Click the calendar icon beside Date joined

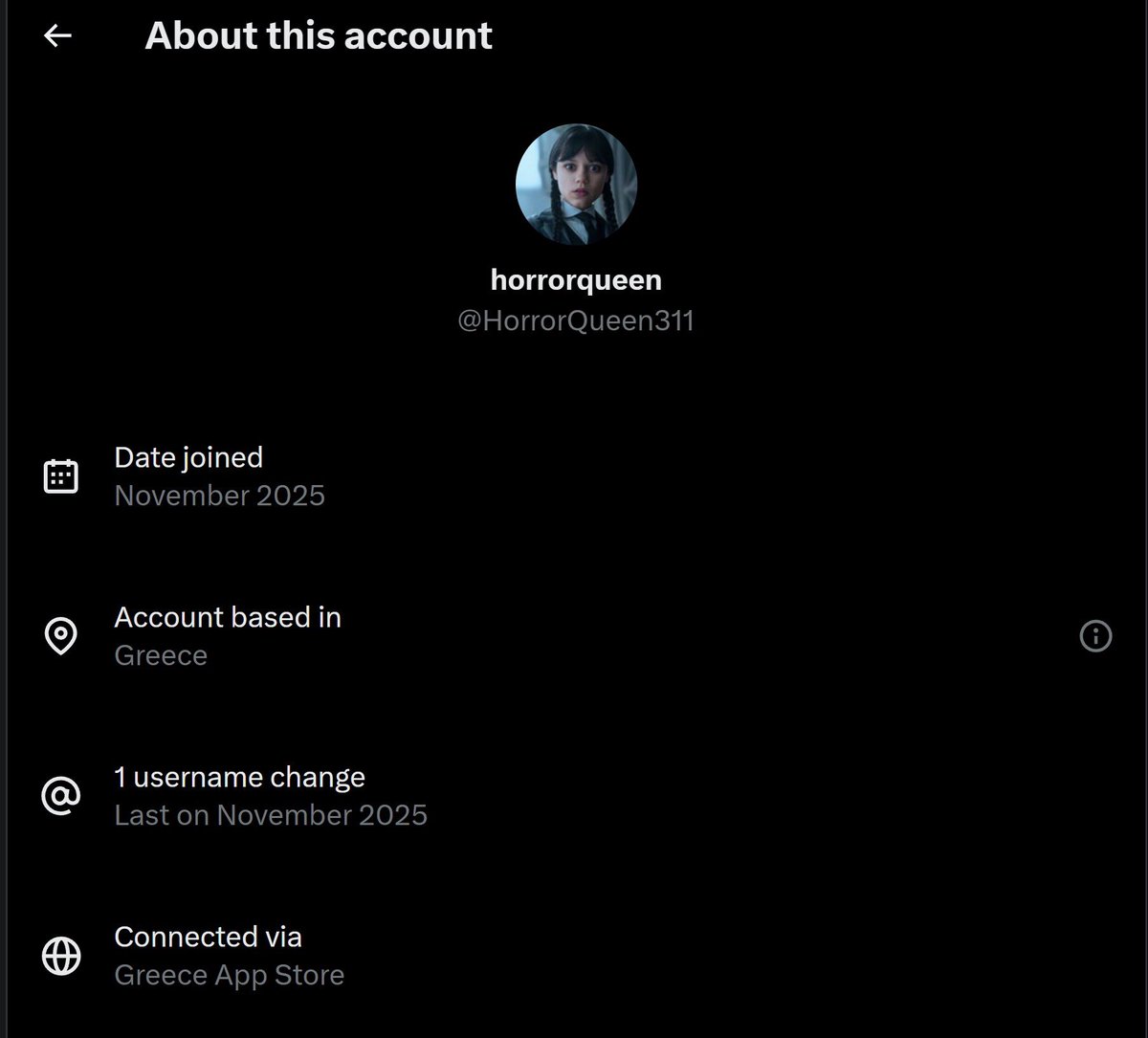click(x=61, y=476)
